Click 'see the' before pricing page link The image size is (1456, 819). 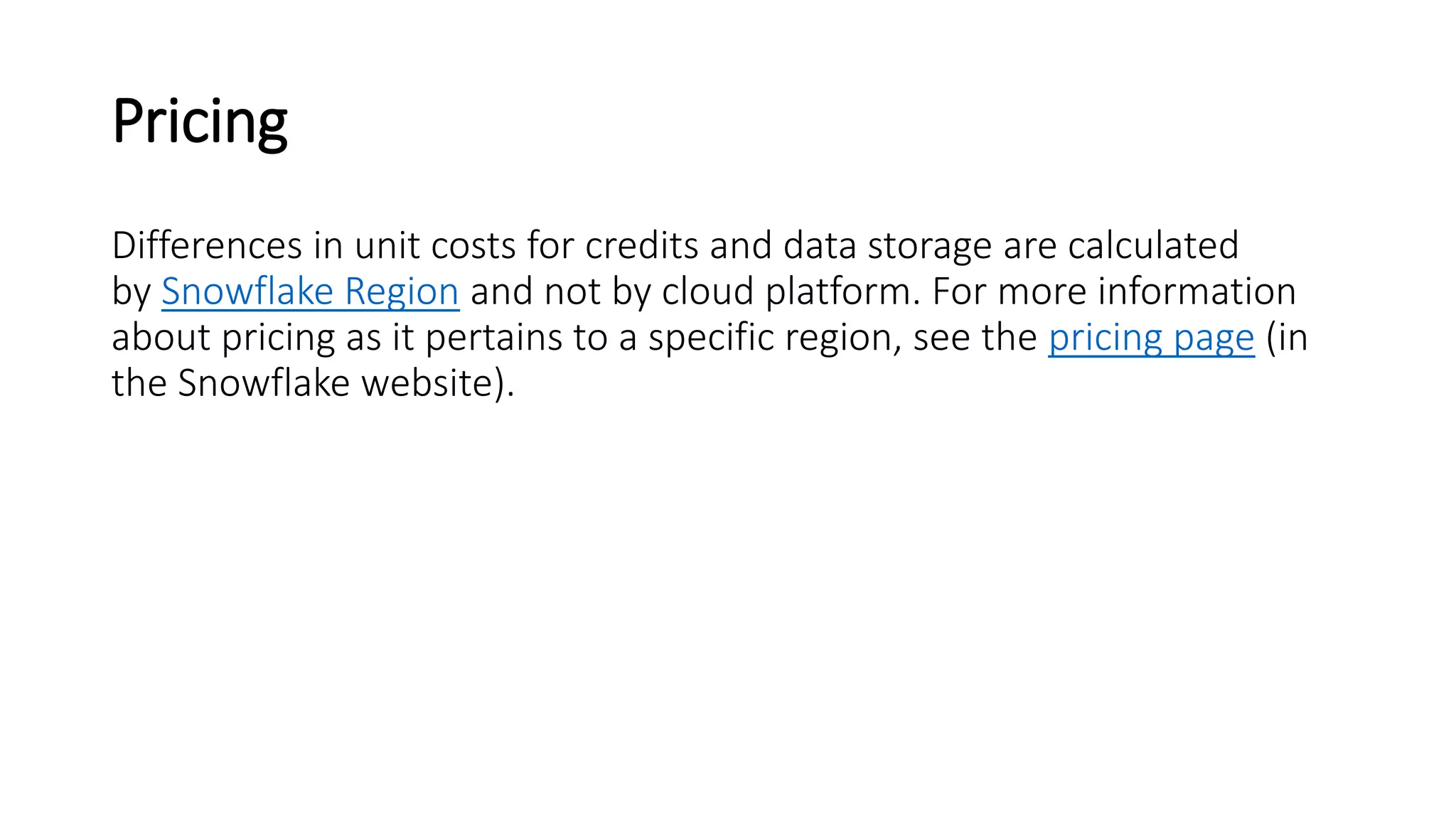tap(975, 338)
